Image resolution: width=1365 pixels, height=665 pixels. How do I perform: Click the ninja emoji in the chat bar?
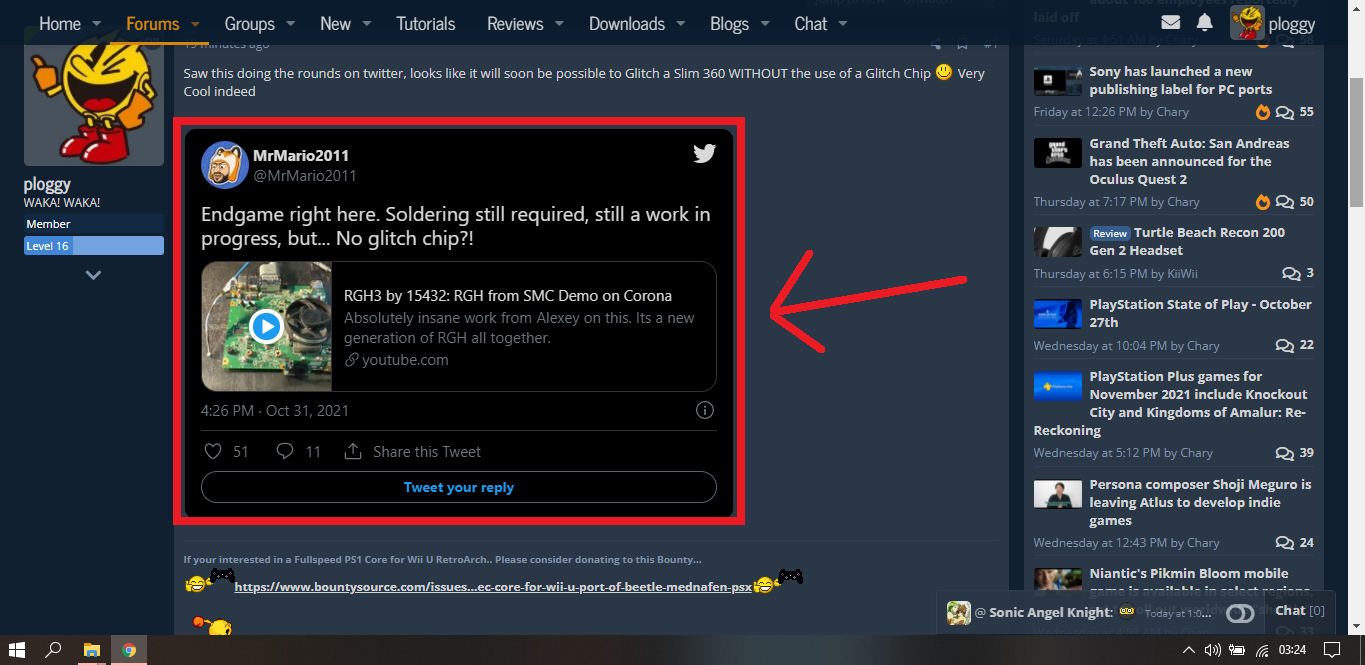[x=1127, y=611]
